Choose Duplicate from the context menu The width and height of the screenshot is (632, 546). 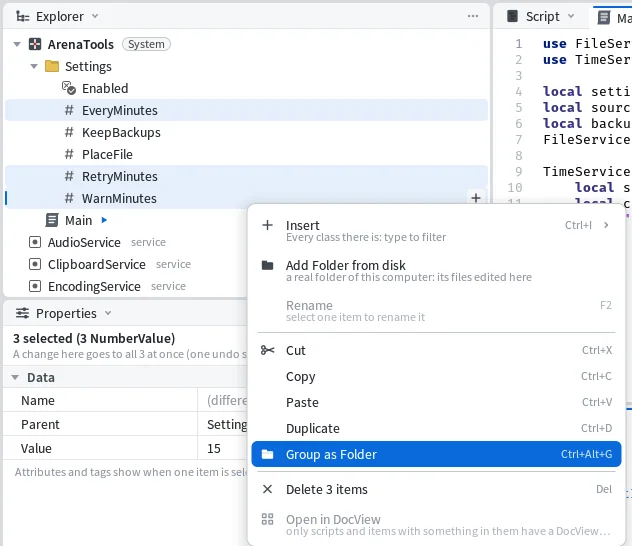436,428
